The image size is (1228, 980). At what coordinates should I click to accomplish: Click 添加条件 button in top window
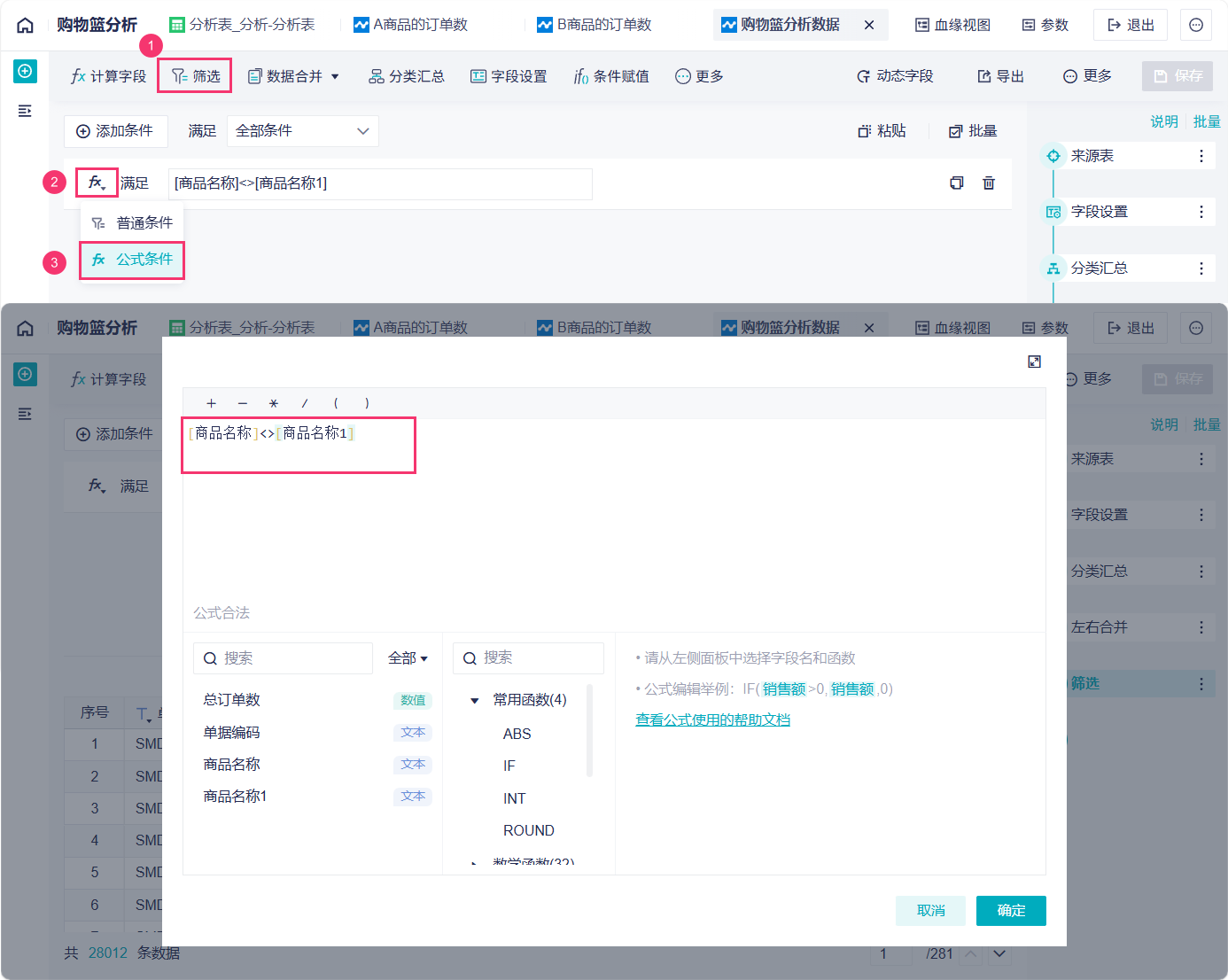pyautogui.click(x=115, y=131)
